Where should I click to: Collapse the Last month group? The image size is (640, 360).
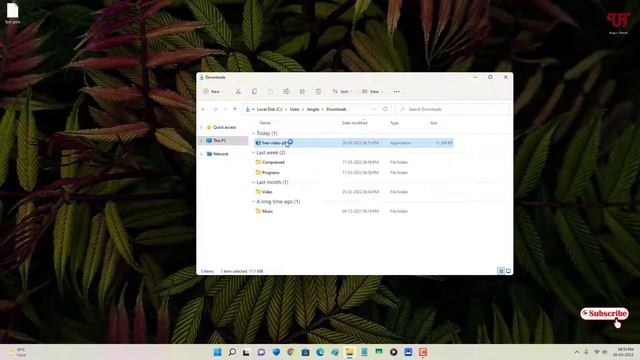pyautogui.click(x=253, y=182)
